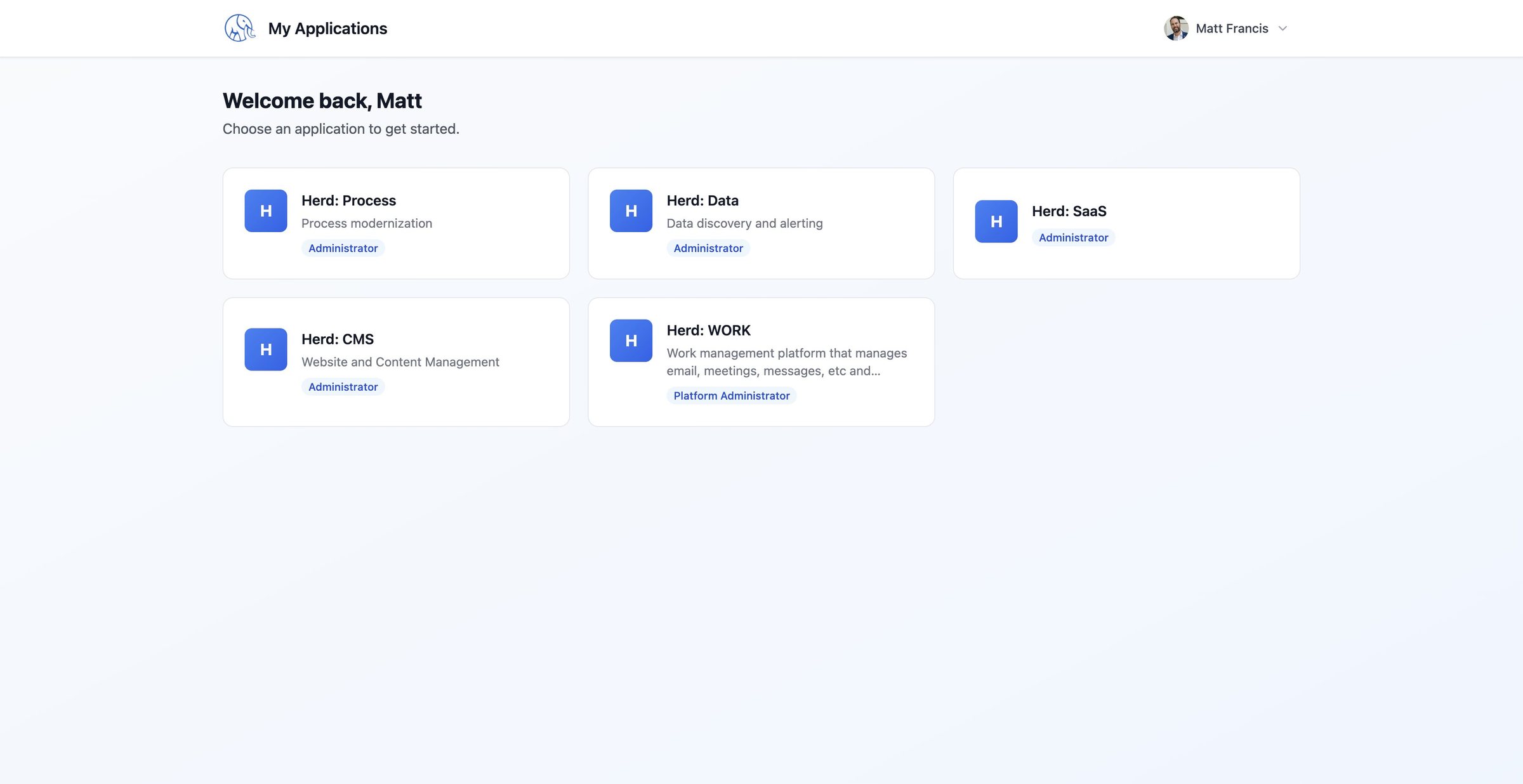Click Choose an application to get started text
This screenshot has height=784, width=1523.
pyautogui.click(x=341, y=129)
